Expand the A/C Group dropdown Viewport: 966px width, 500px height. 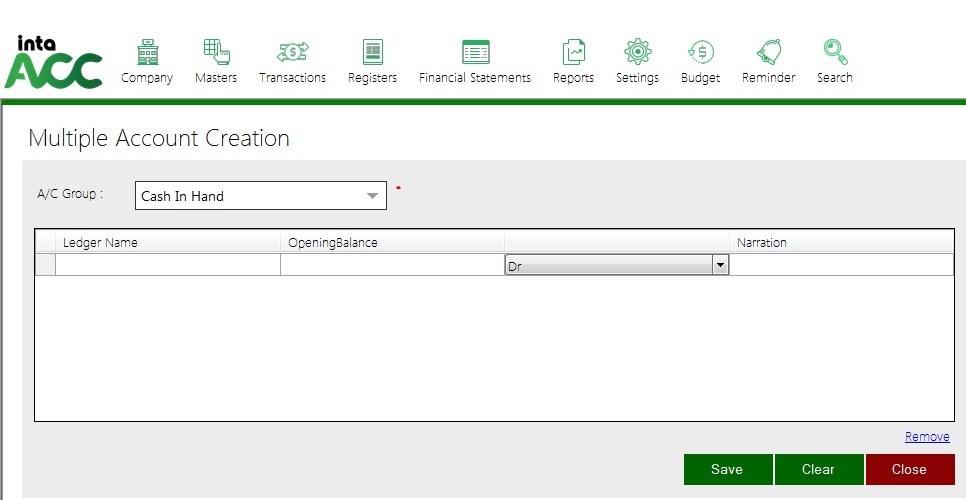(372, 195)
